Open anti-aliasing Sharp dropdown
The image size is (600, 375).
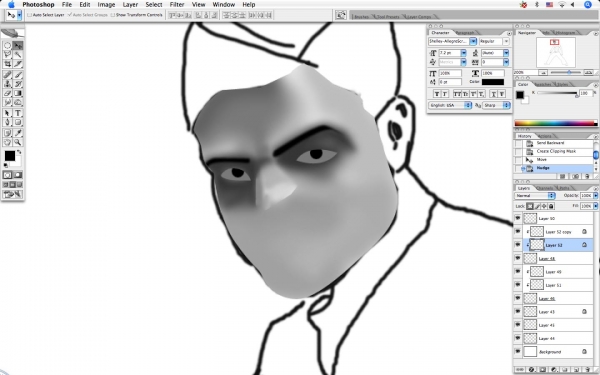tap(497, 105)
